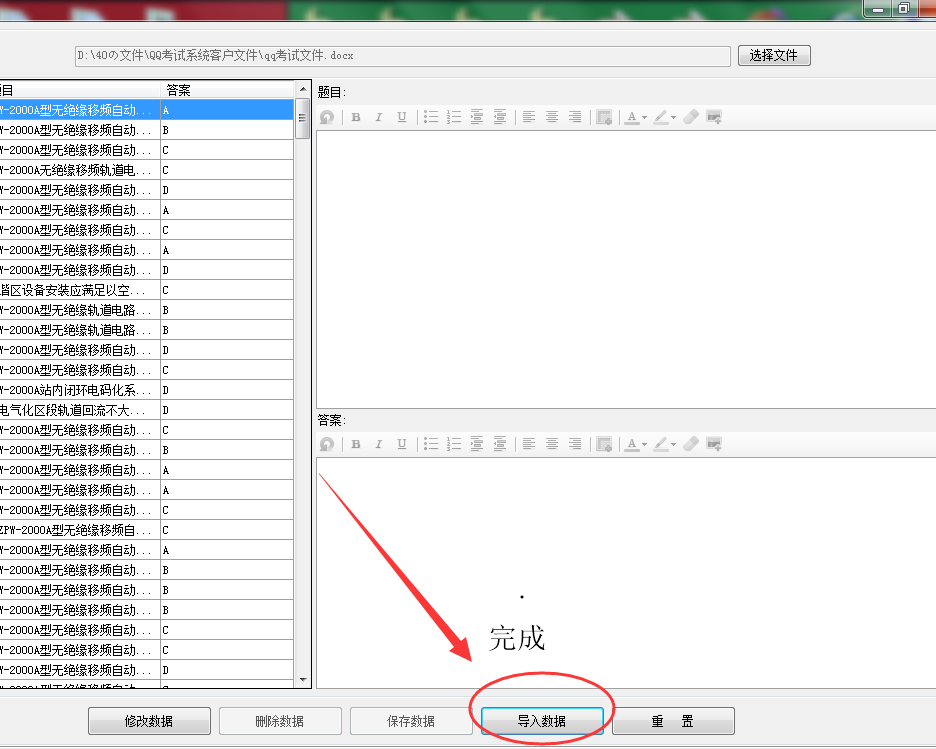Insert bulleted list in 题目 editor toolbar

[x=431, y=117]
